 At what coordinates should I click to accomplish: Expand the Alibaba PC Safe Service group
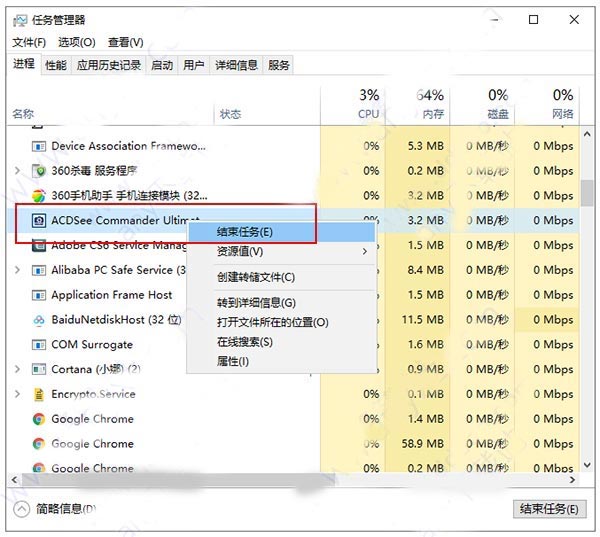17,270
